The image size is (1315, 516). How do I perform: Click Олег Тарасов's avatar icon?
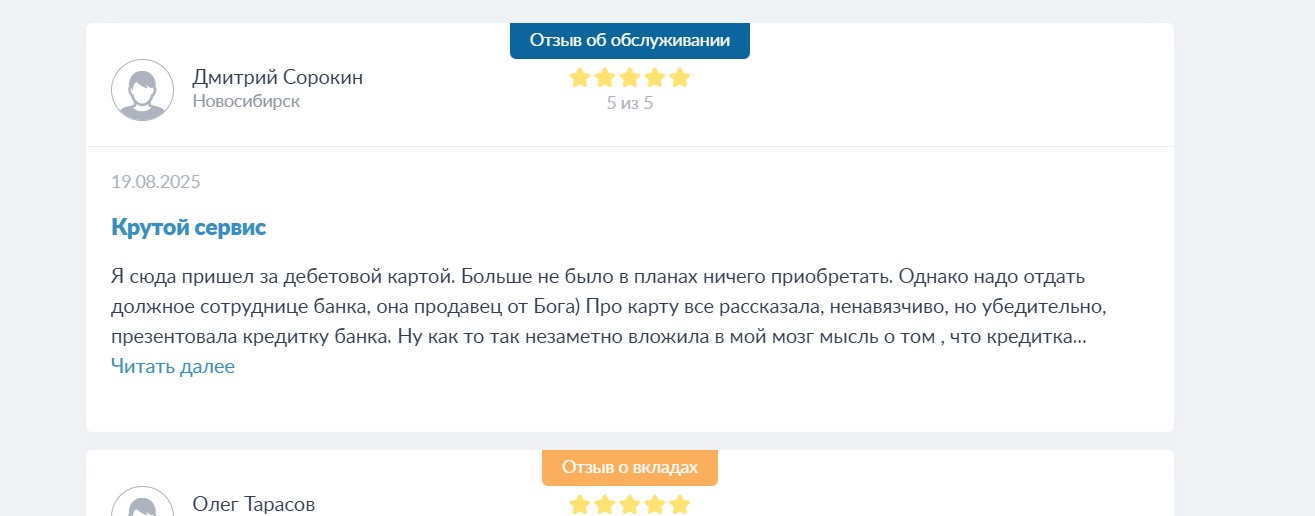(x=142, y=501)
